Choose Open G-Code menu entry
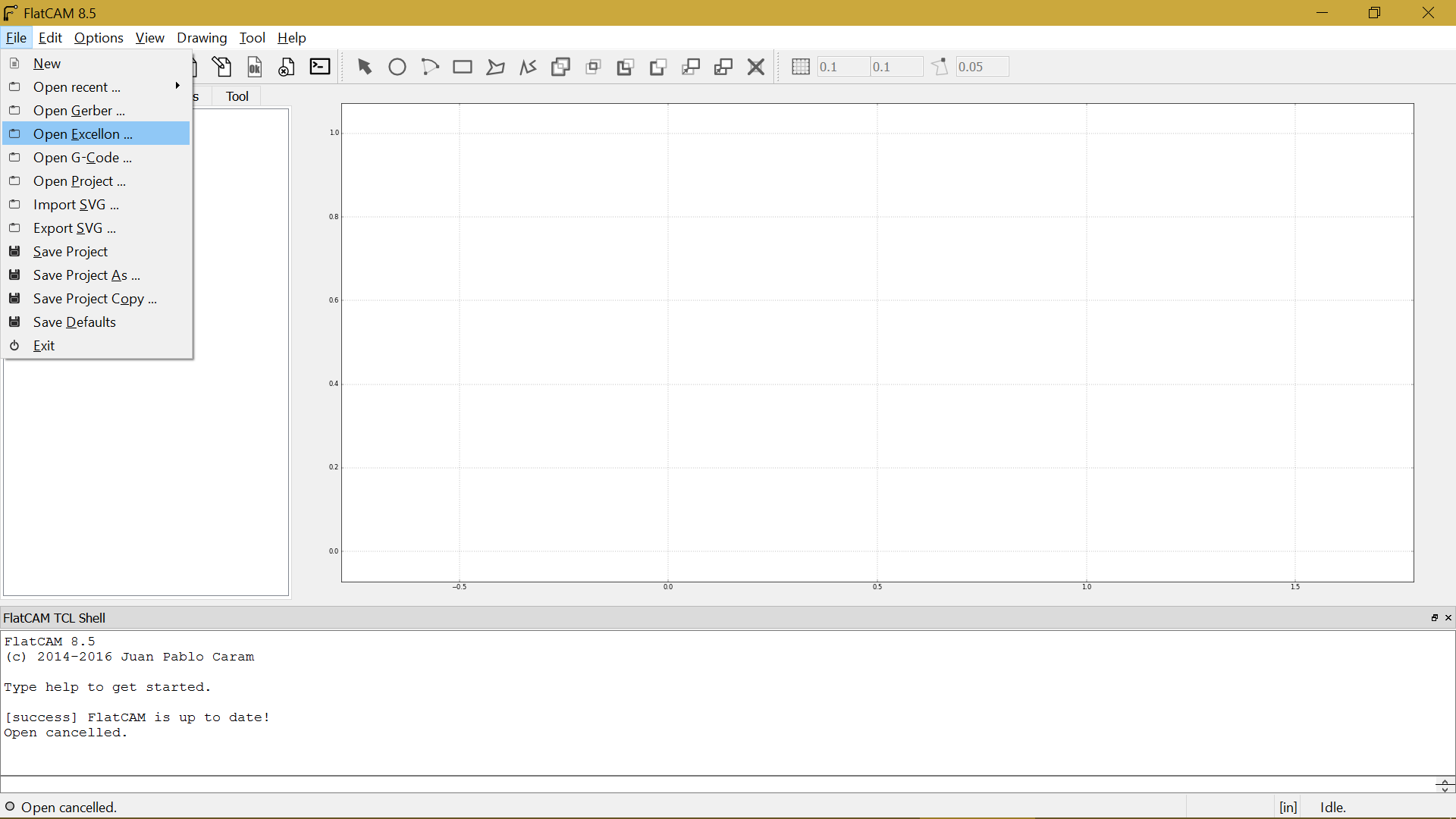 [x=96, y=158]
